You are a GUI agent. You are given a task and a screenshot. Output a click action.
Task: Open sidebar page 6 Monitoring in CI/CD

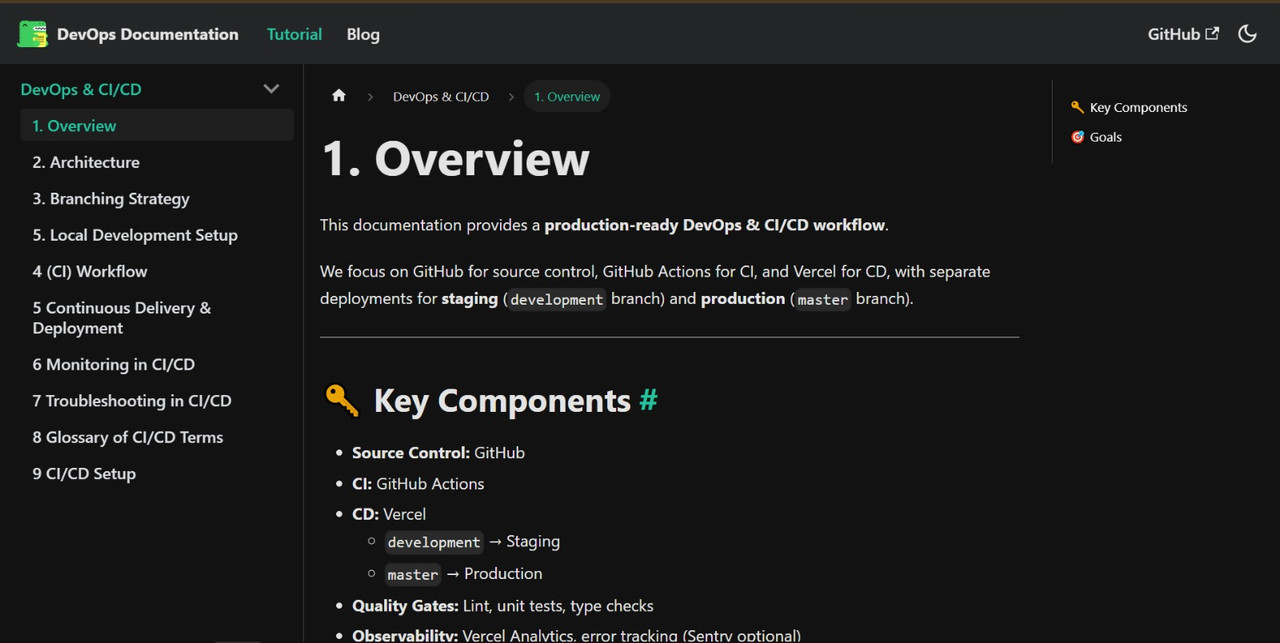(x=157, y=365)
